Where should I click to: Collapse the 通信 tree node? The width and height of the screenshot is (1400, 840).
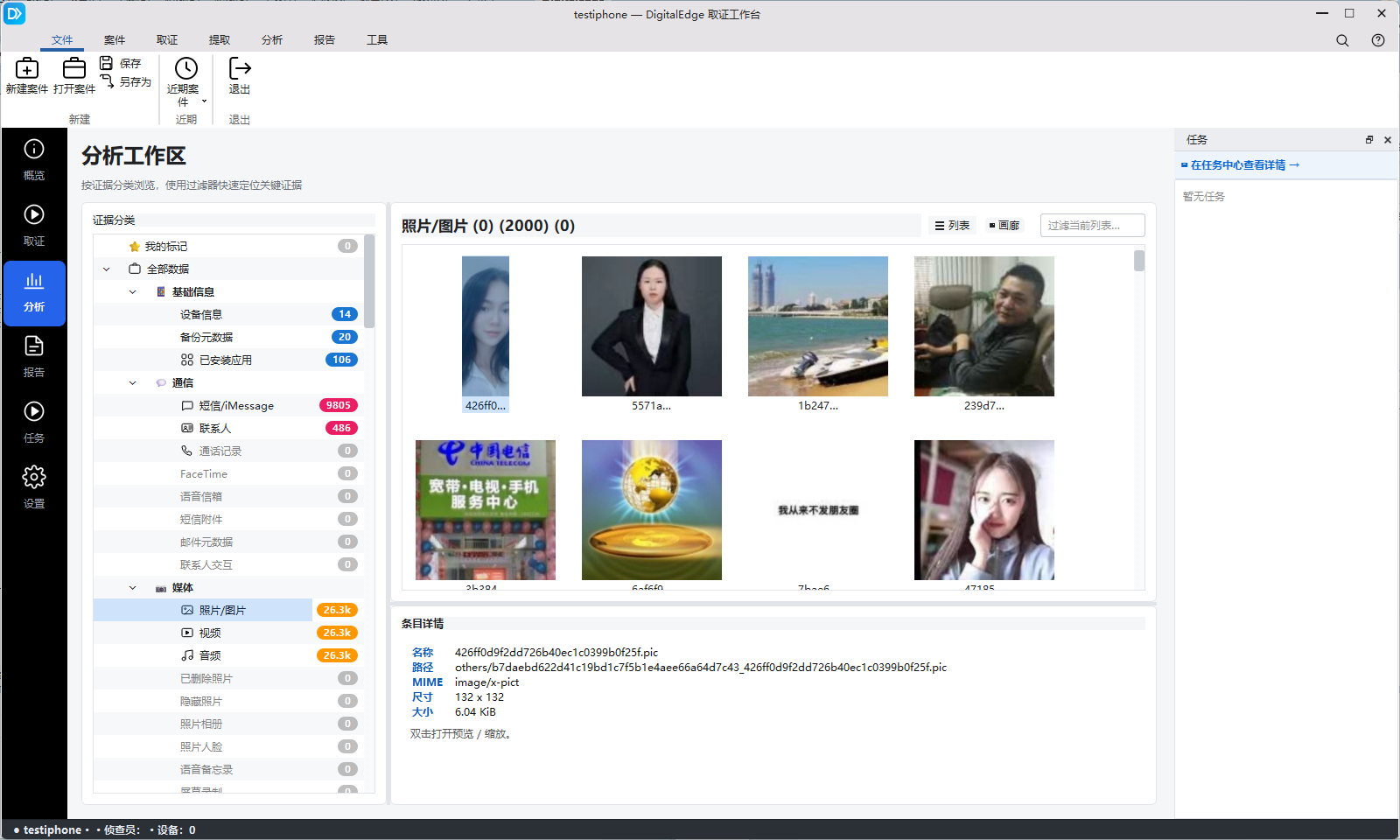[x=133, y=383]
